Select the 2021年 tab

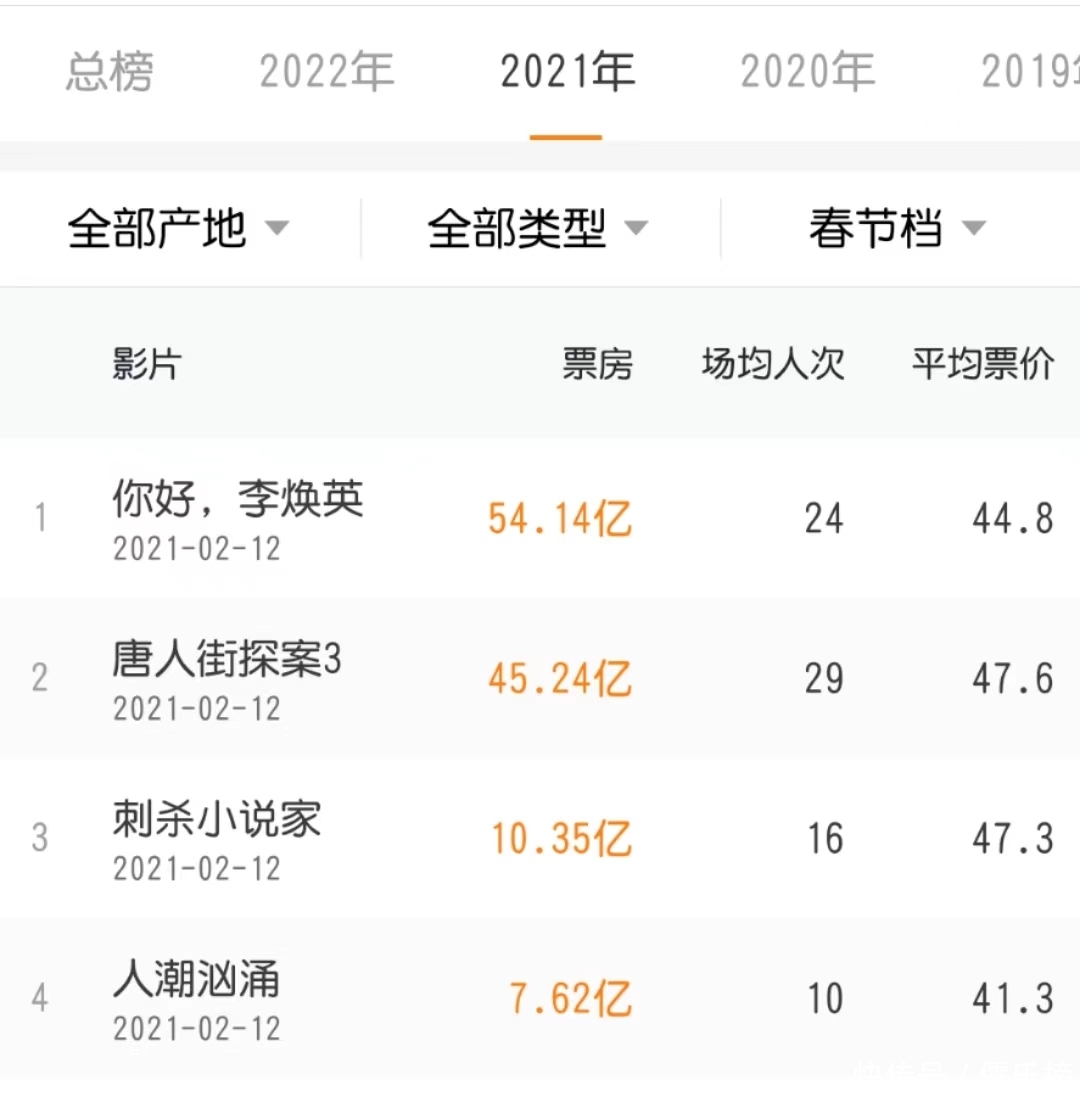567,73
